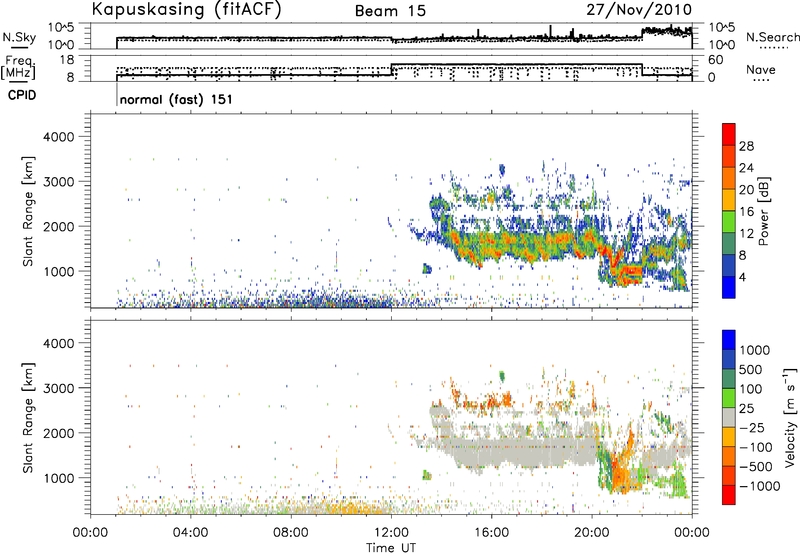Click the 24 value on power colorbar
The width and height of the screenshot is (800, 554).
(746, 168)
